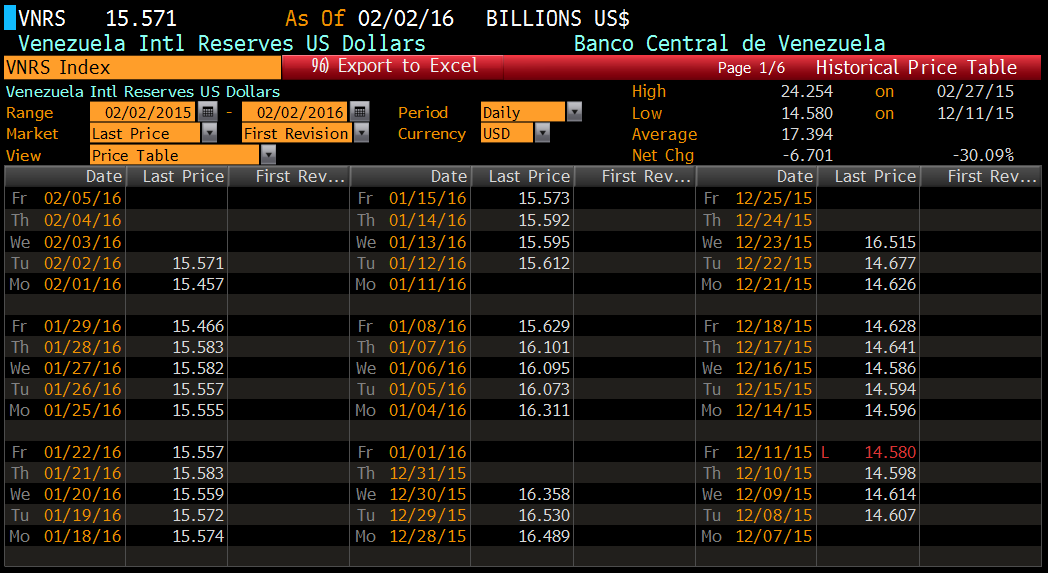Select the USD currency field
This screenshot has width=1048, height=573.
[507, 133]
